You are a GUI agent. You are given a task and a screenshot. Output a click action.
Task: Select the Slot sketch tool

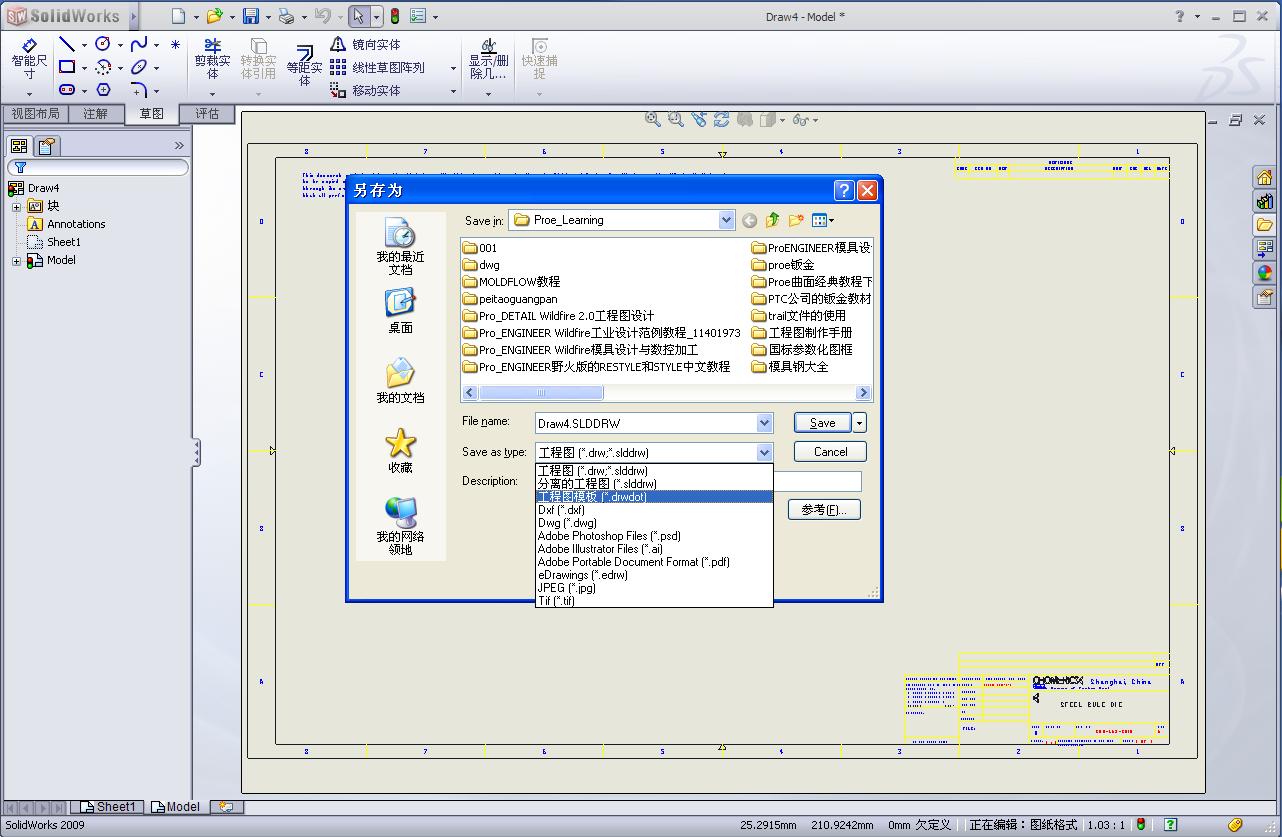pos(67,90)
